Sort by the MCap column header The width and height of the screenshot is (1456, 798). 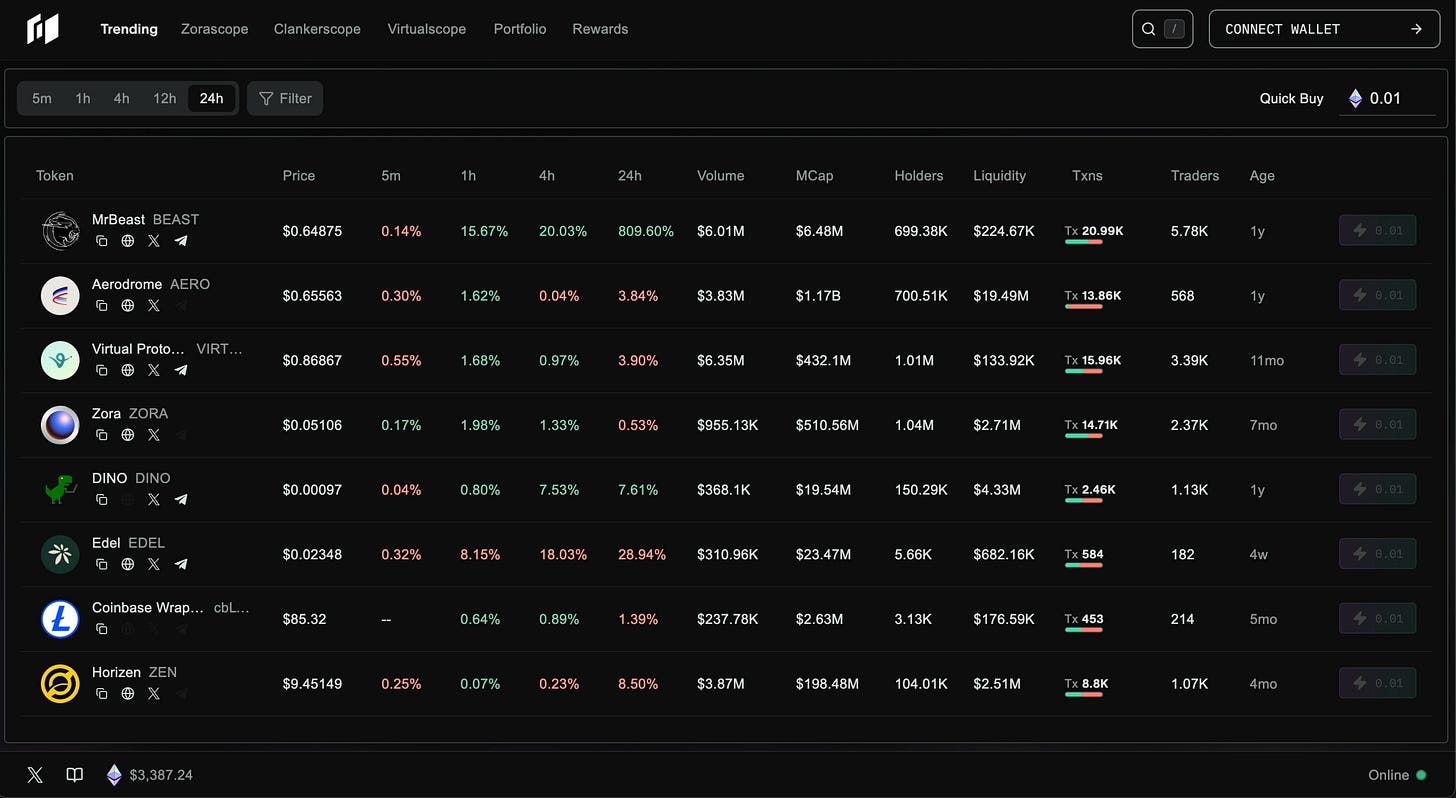[814, 175]
